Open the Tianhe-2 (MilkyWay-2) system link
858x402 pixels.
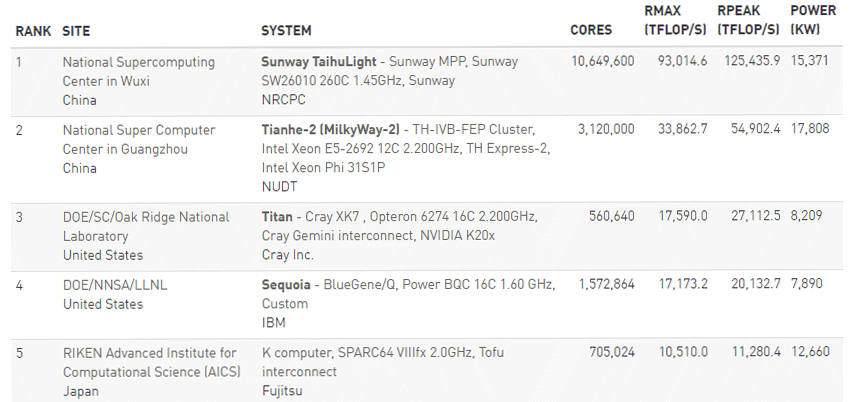click(330, 130)
